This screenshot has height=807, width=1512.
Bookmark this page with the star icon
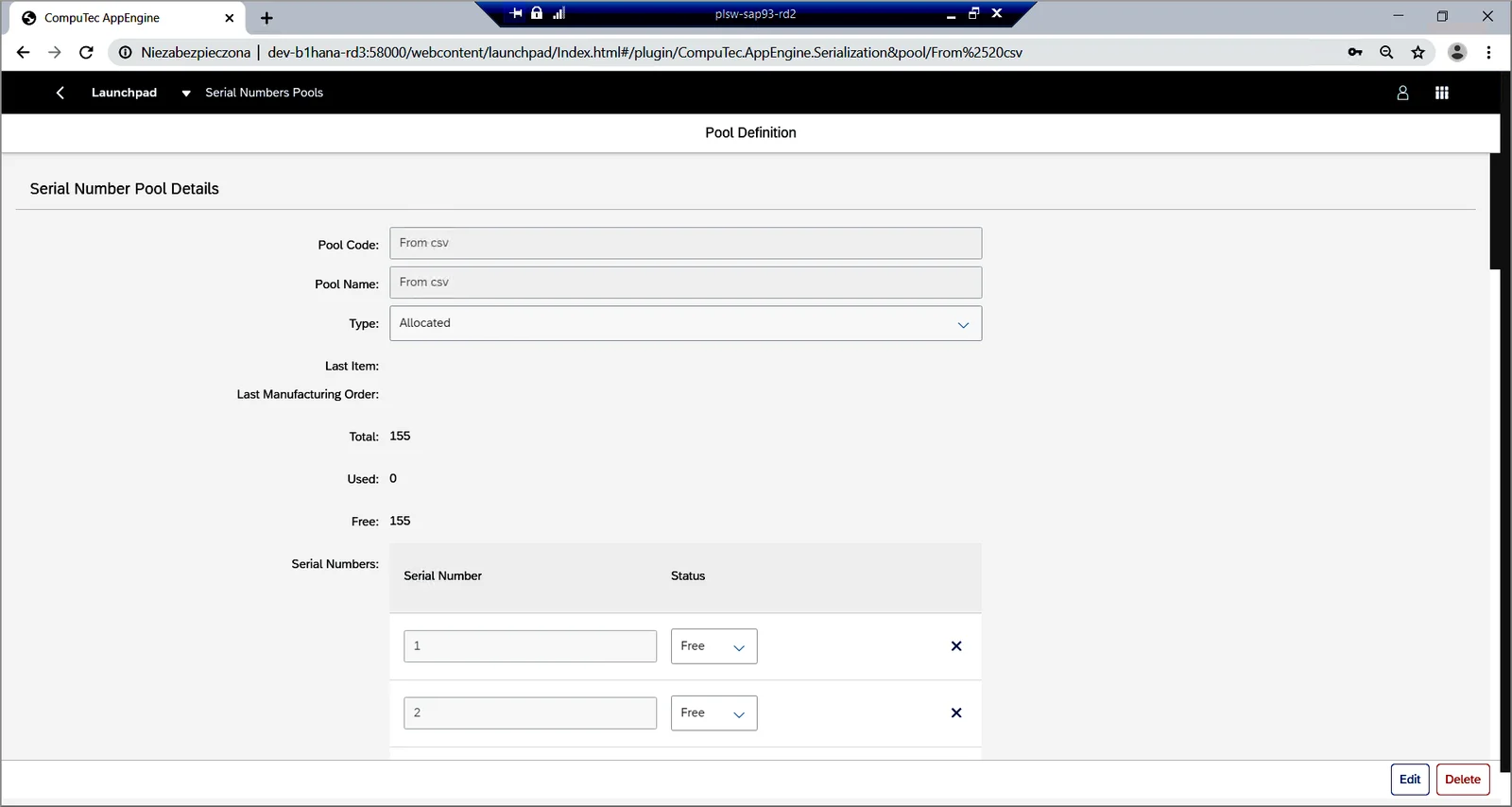click(1418, 53)
